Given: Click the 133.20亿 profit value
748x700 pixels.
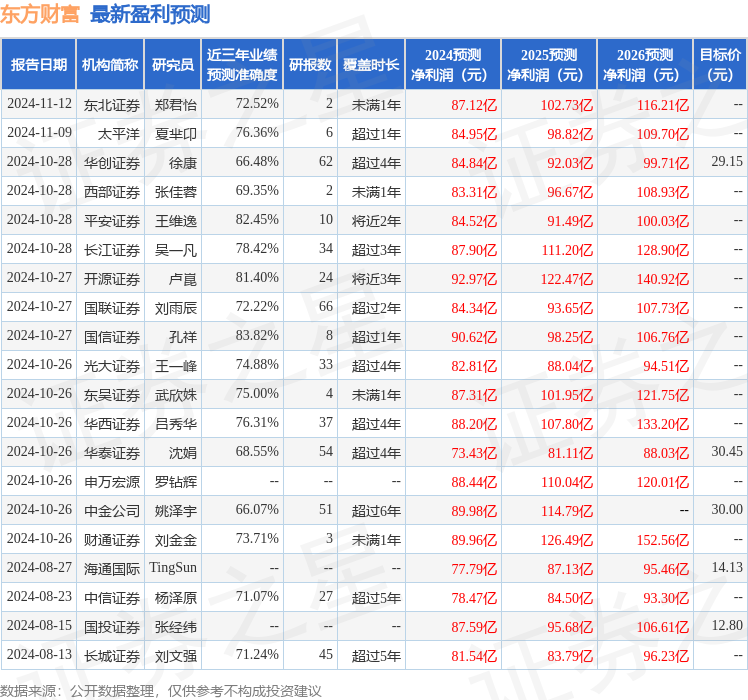Looking at the screenshot, I should (663, 424).
